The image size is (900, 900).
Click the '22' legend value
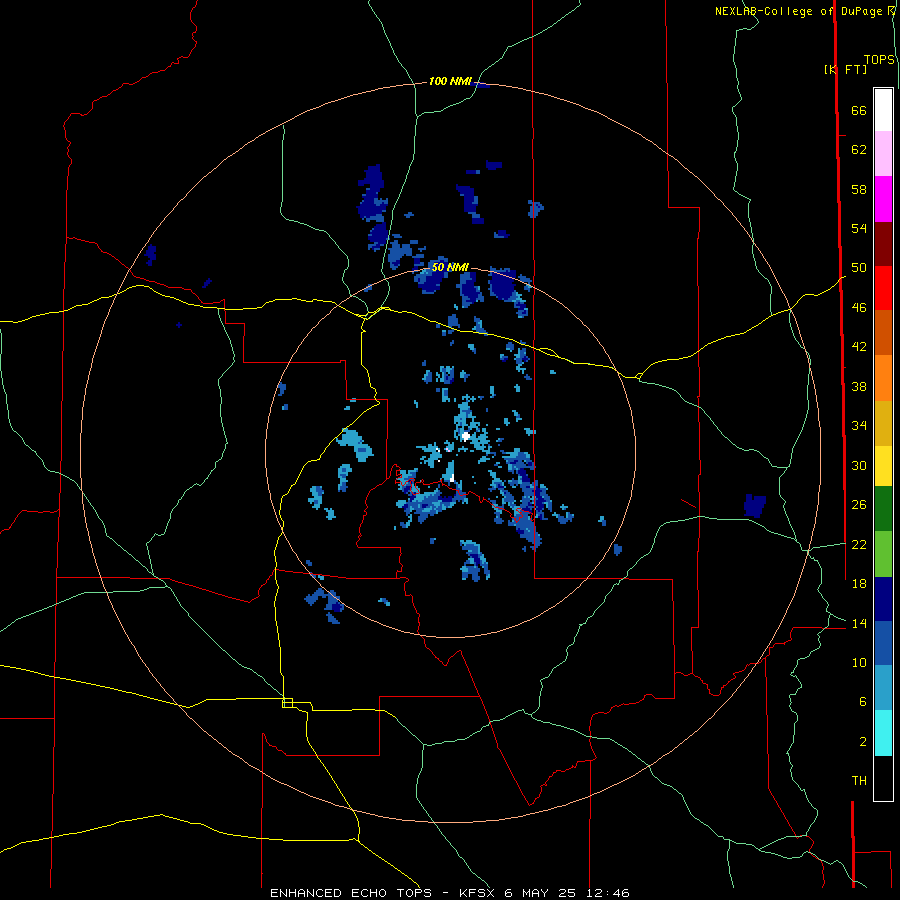[859, 545]
